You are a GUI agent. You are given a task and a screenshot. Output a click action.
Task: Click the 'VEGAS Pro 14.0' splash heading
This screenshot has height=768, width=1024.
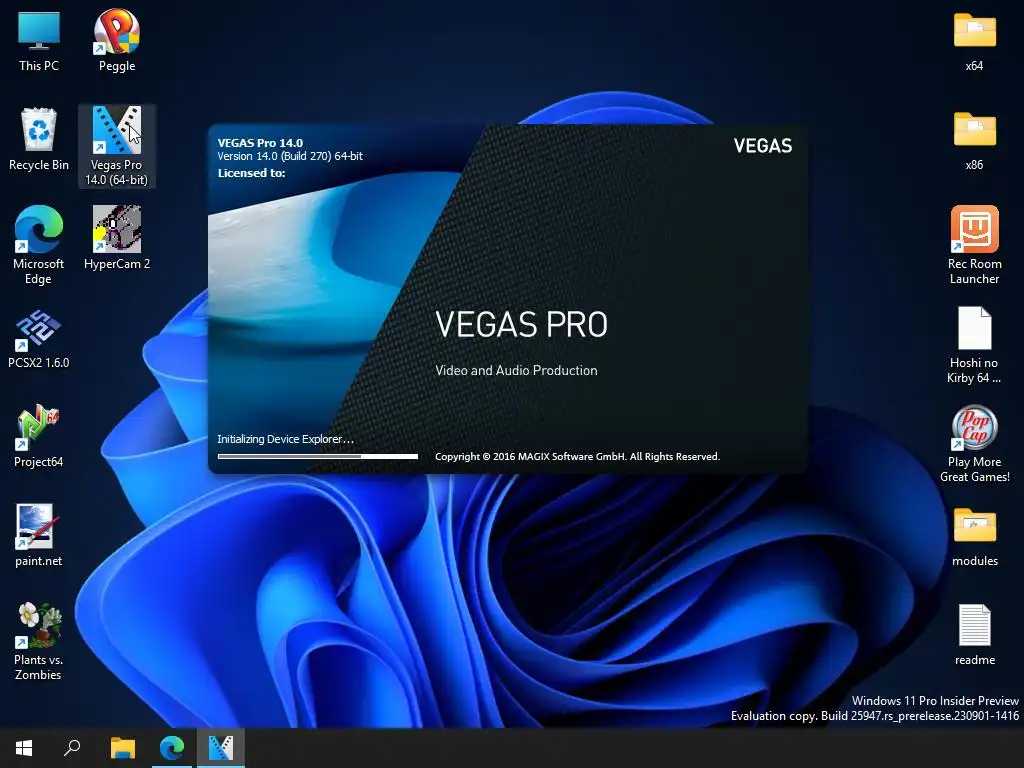click(x=260, y=143)
